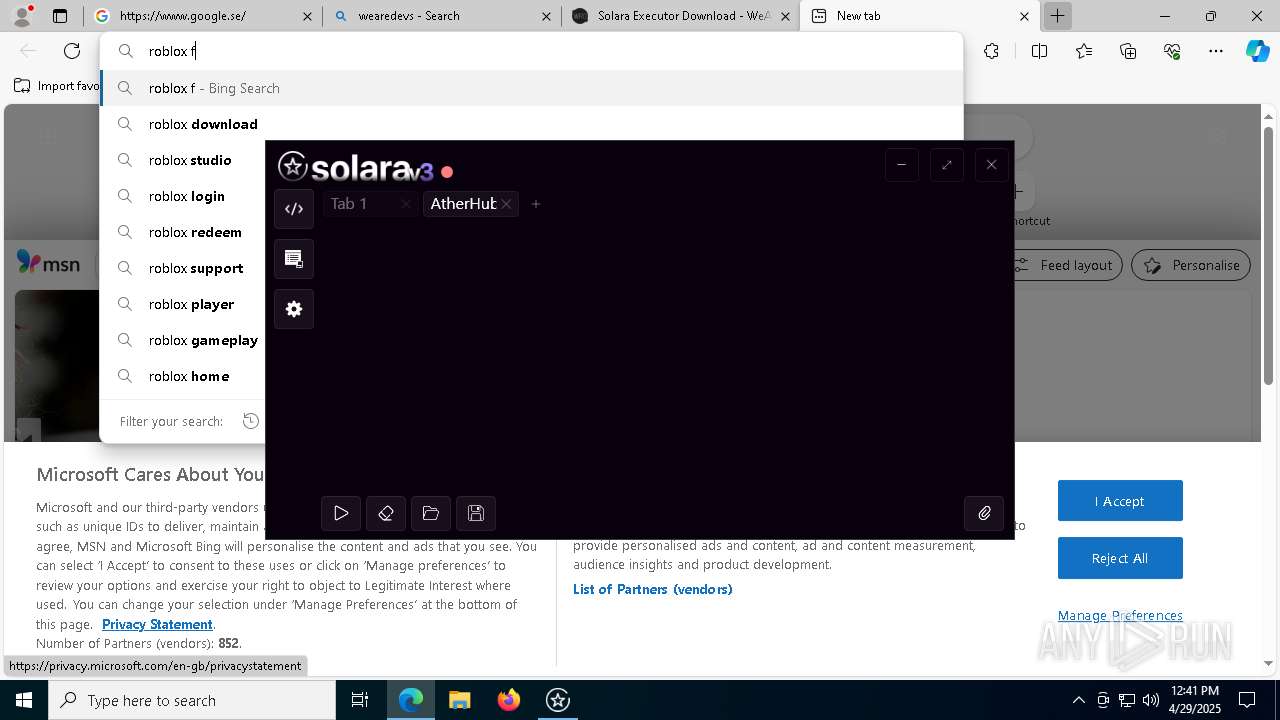Minimize the Solara window

[902, 165]
